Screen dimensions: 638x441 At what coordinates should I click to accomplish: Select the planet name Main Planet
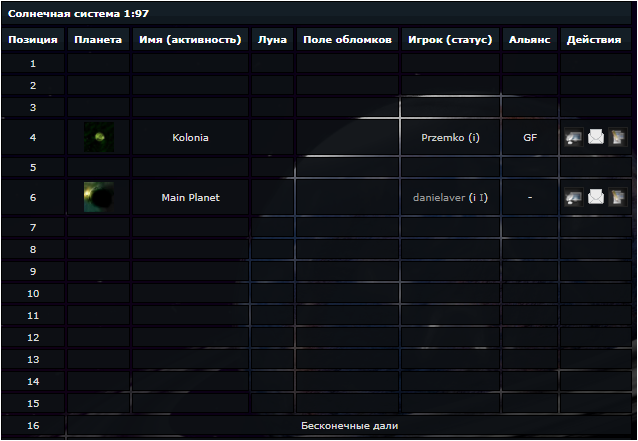click(190, 198)
